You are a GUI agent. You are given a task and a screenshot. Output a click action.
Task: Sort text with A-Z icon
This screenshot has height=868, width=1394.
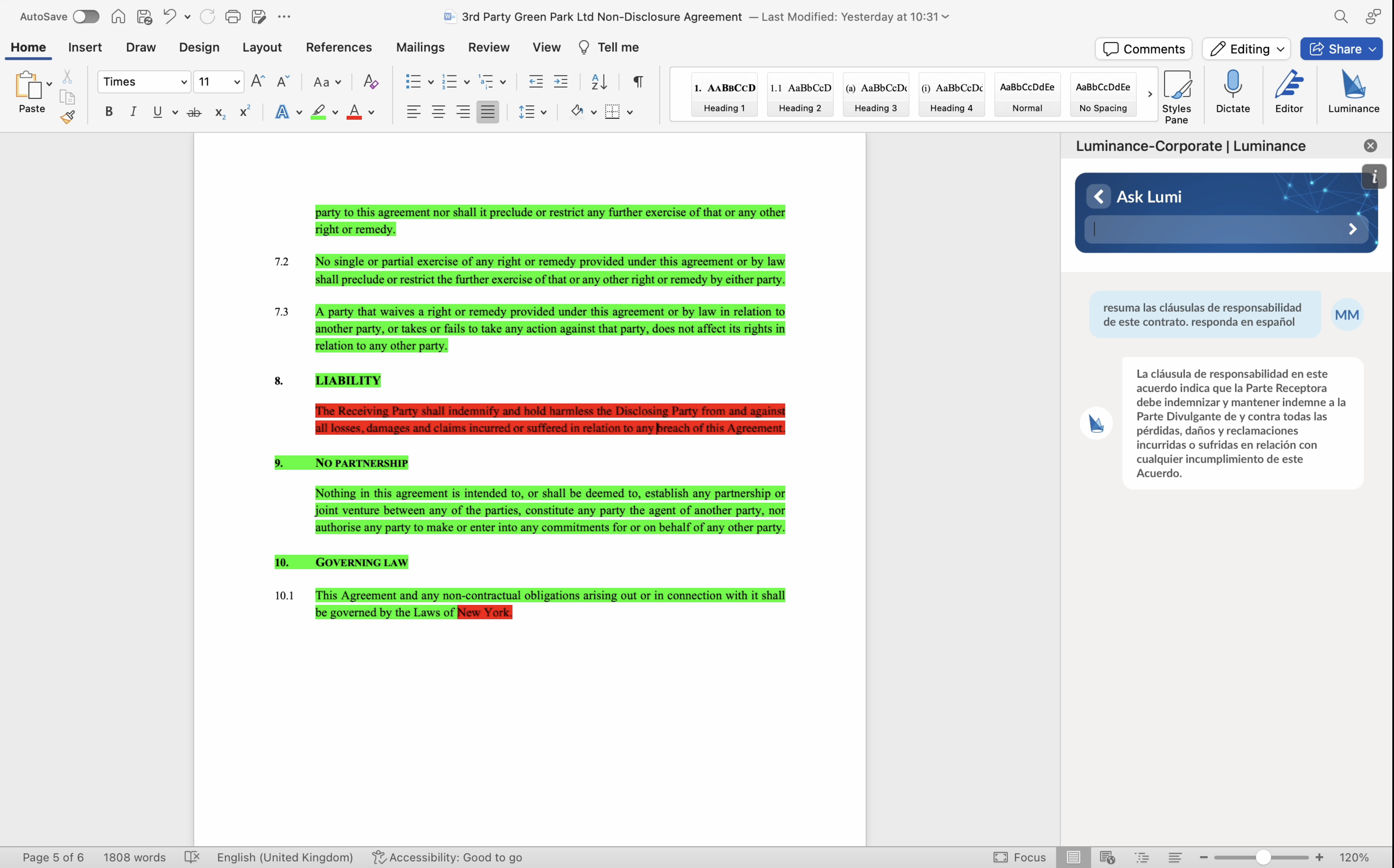tap(599, 82)
